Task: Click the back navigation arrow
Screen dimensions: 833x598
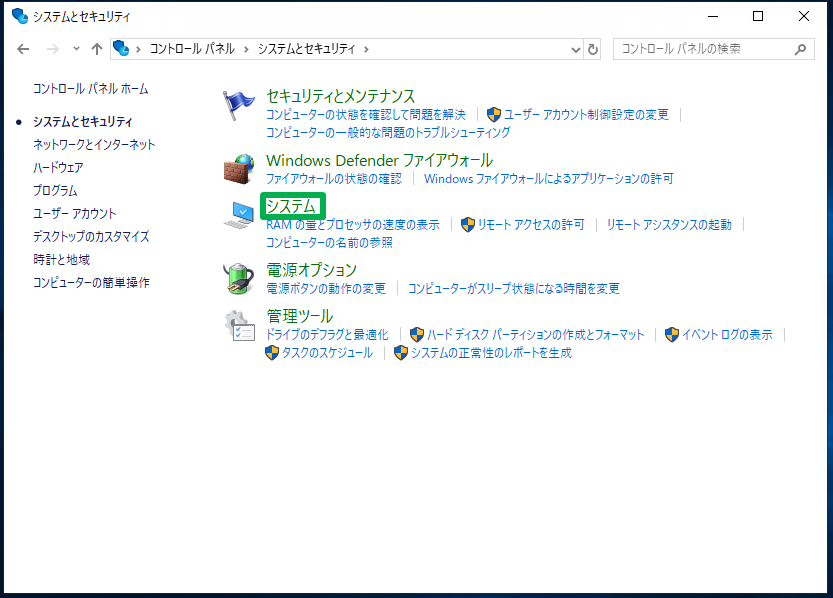Action: (22, 48)
